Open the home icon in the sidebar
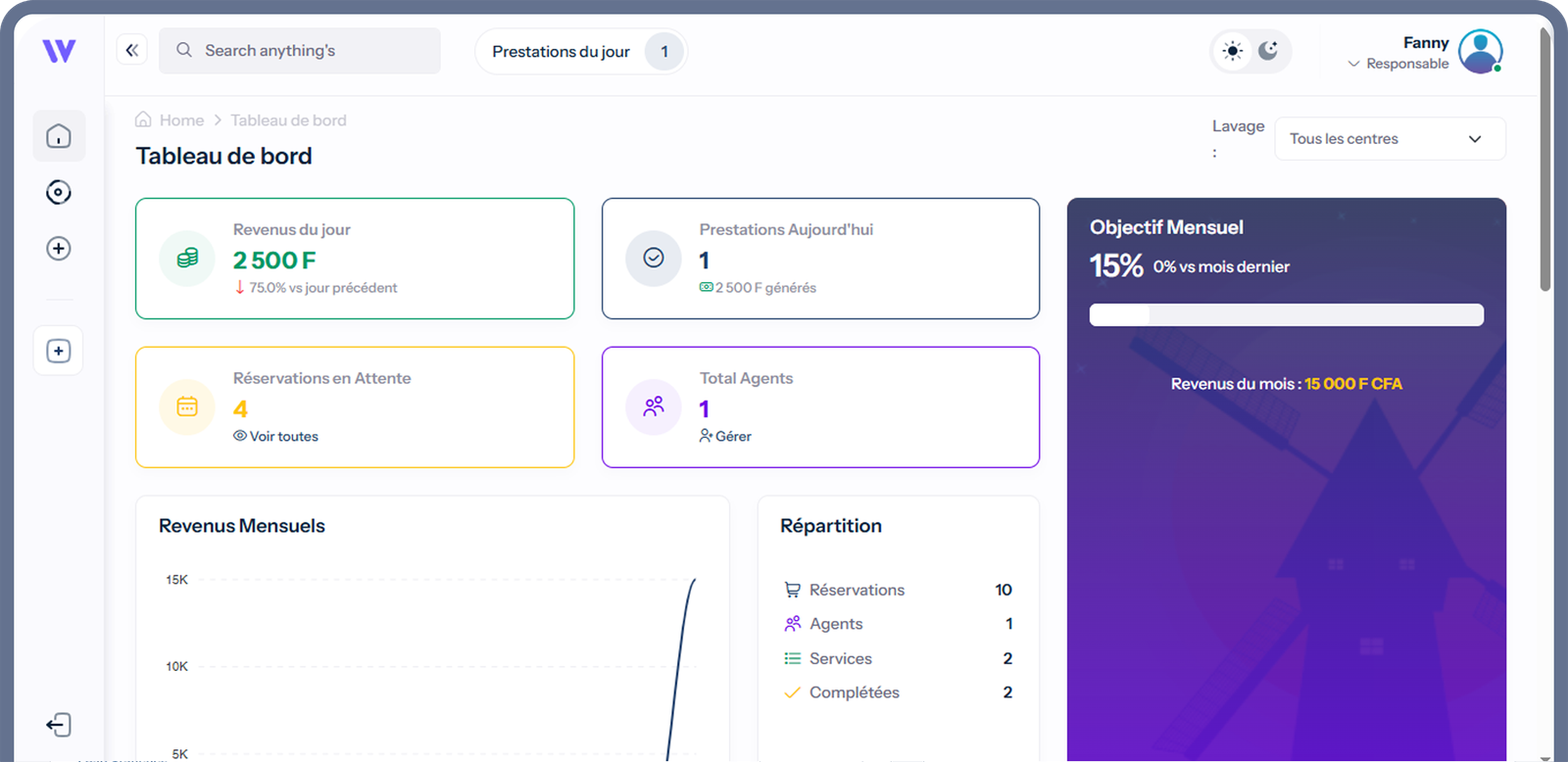This screenshot has height=762, width=1568. point(59,136)
